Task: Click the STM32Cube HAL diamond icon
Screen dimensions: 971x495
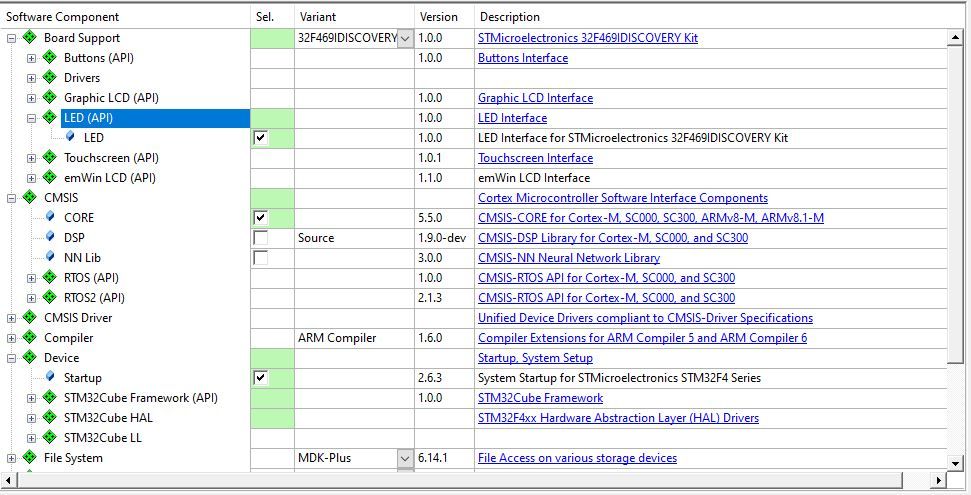Action: (50, 417)
